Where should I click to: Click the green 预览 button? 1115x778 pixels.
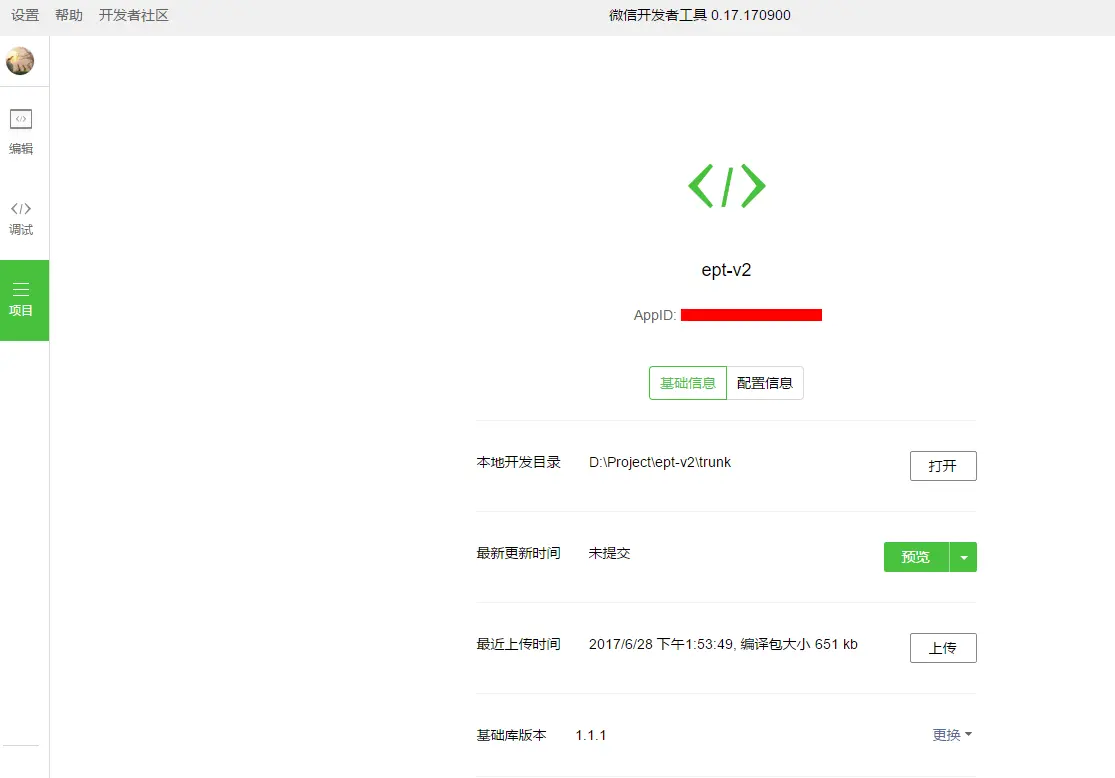click(x=916, y=557)
